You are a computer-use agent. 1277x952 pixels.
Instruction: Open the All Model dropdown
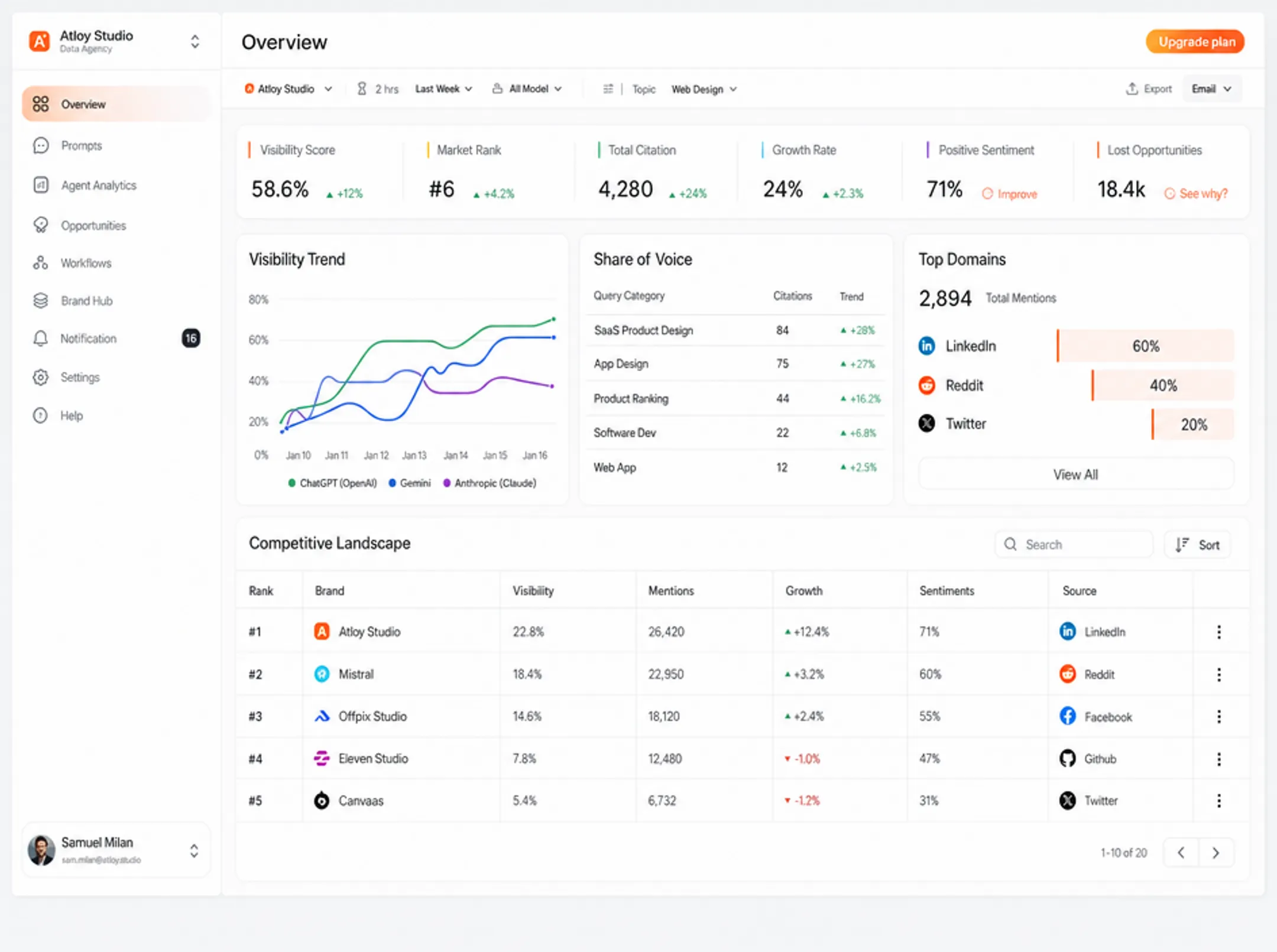[527, 89]
